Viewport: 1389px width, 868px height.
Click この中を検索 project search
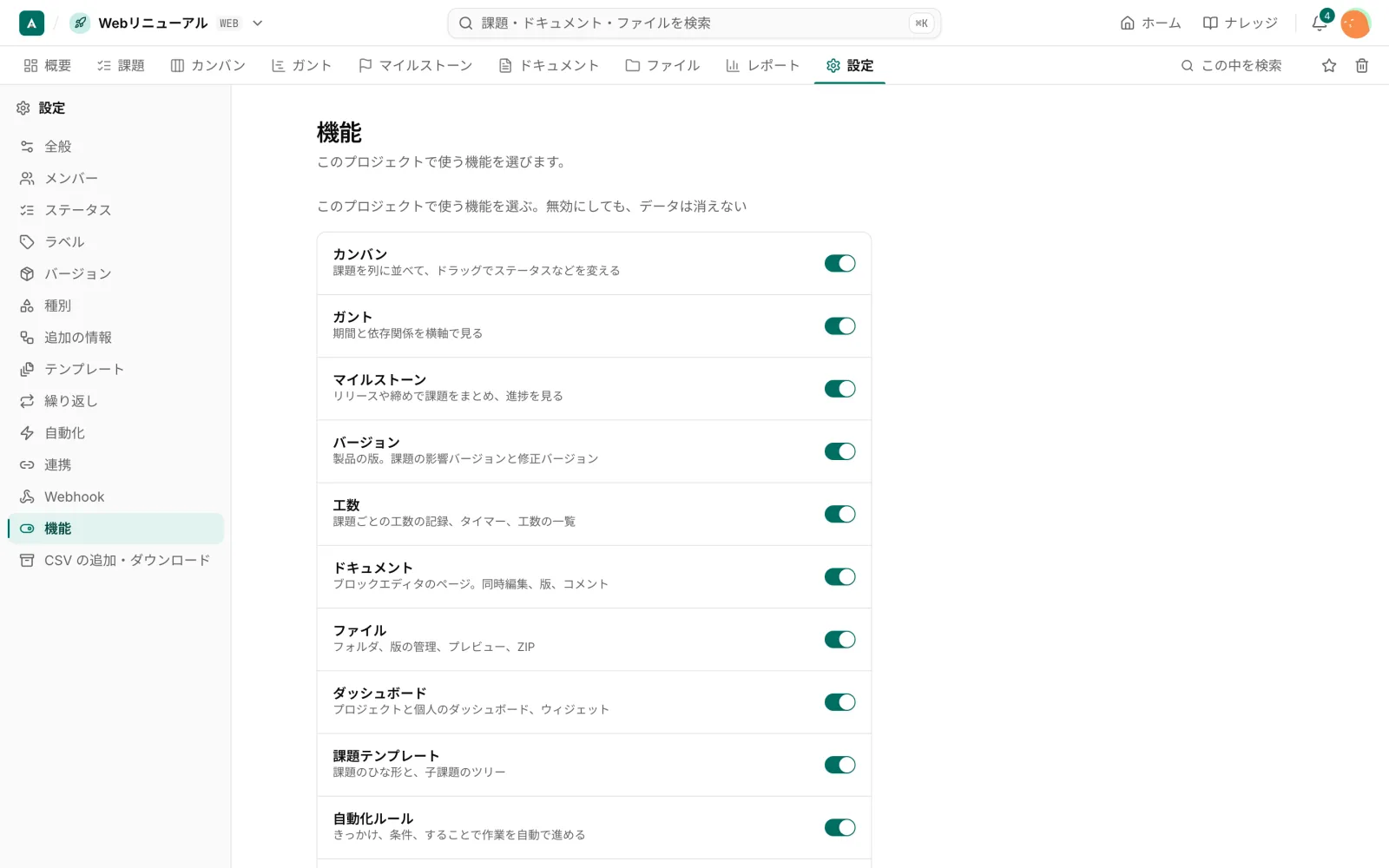coord(1231,65)
